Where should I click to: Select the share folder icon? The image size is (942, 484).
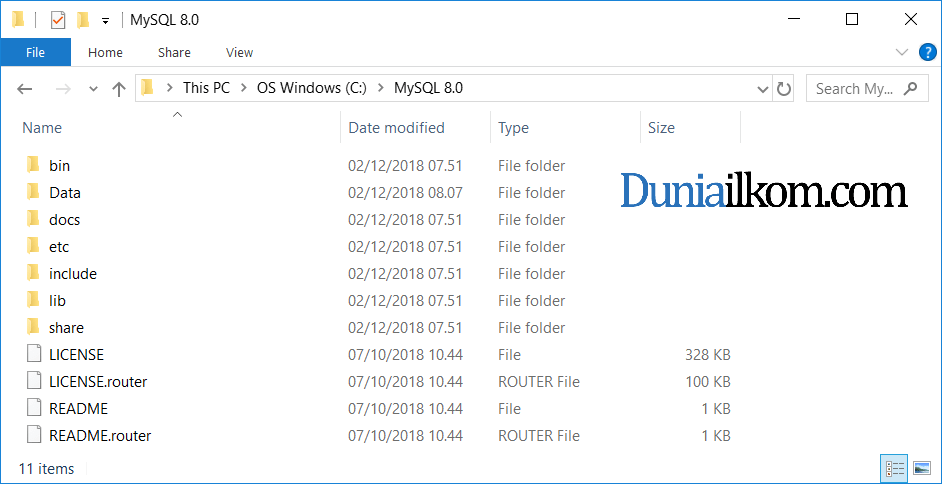click(x=33, y=327)
